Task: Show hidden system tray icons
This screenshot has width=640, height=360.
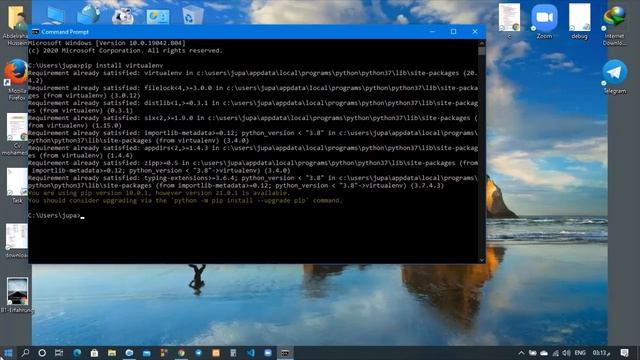Action: point(521,353)
